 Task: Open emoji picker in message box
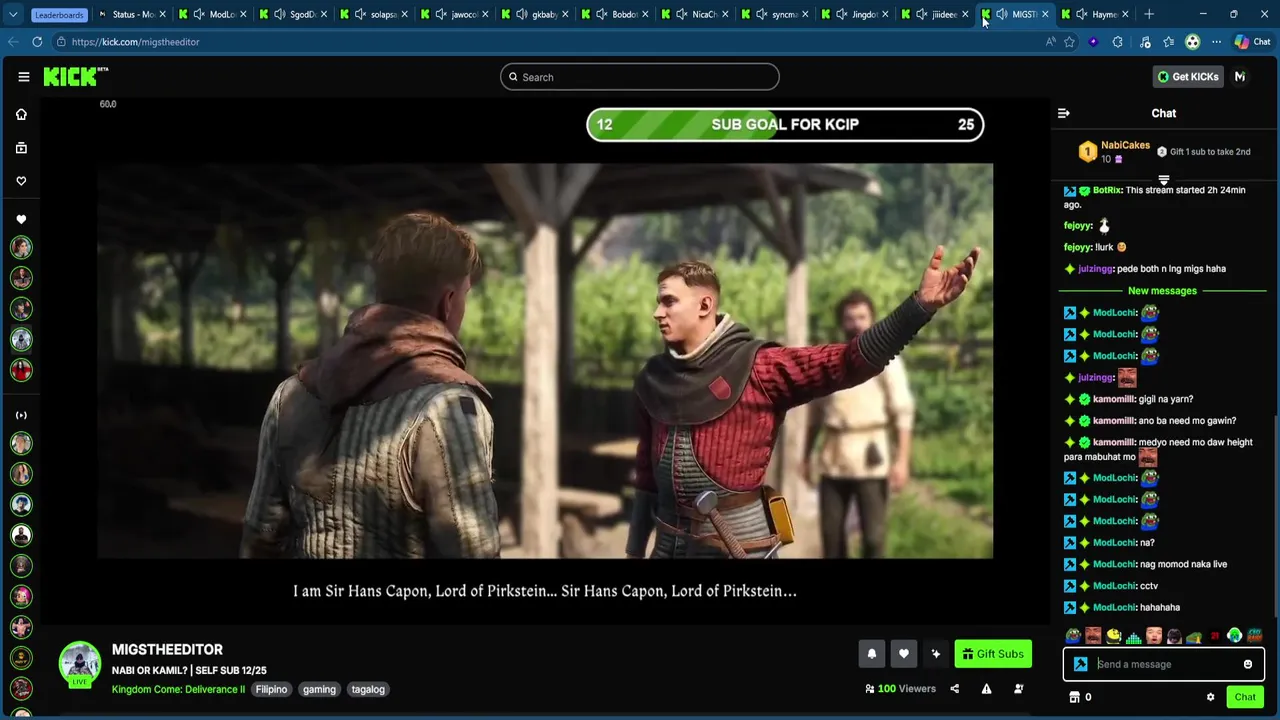[x=1248, y=664]
